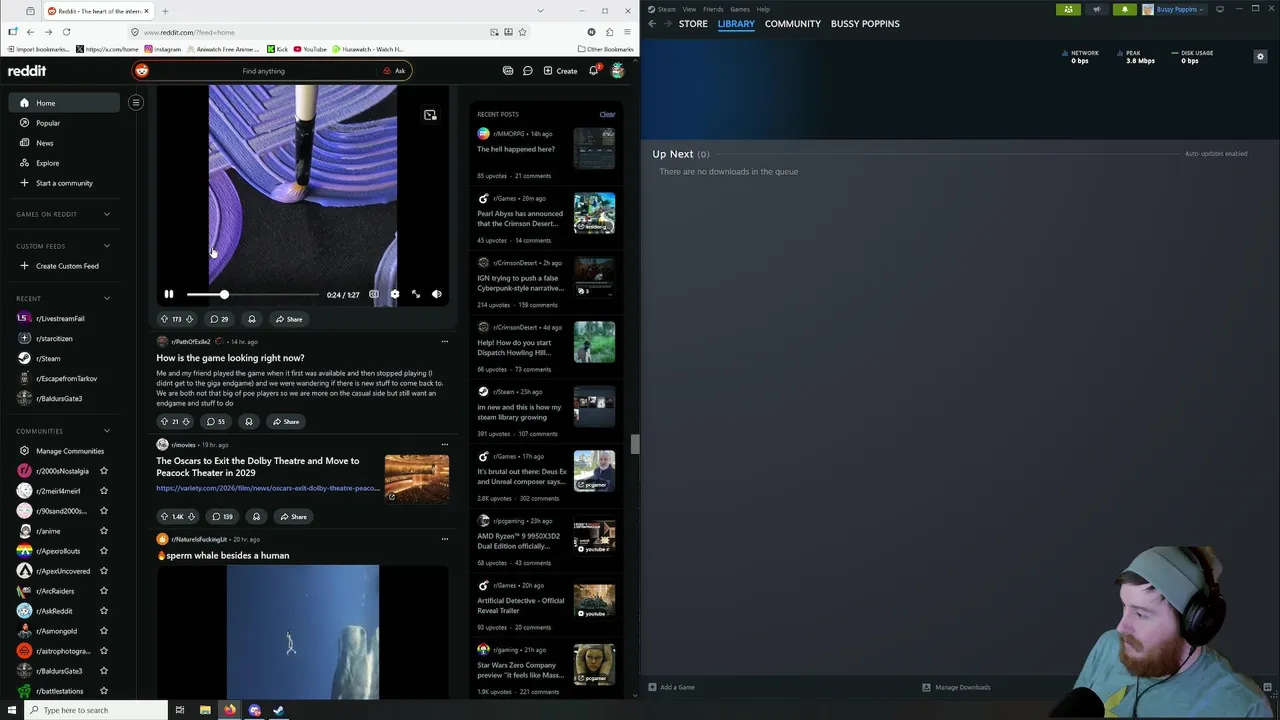
Task: Mute the Reddit video volume
Action: click(x=437, y=295)
